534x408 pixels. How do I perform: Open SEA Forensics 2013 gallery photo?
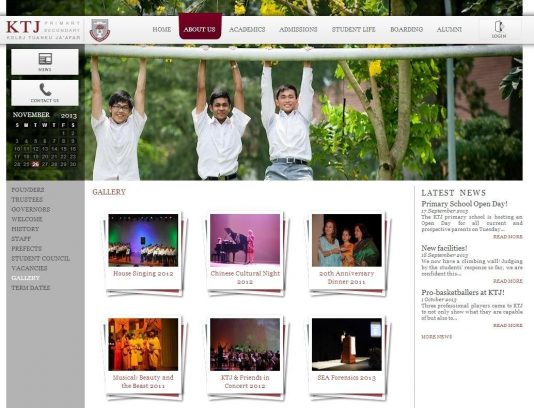pos(347,344)
